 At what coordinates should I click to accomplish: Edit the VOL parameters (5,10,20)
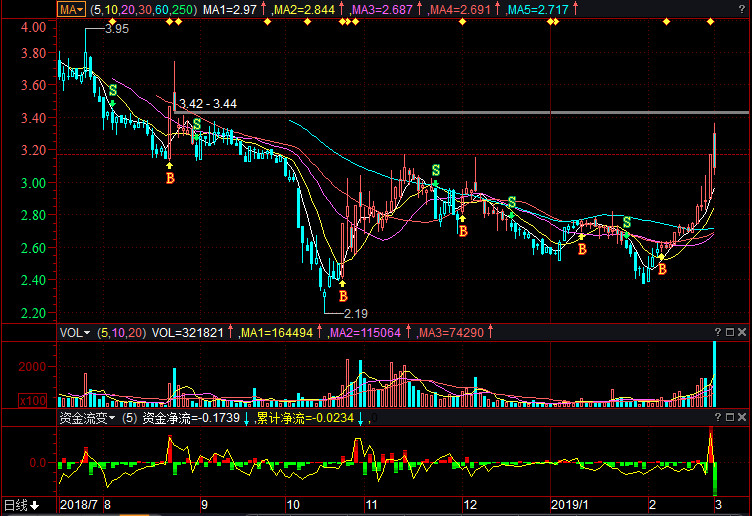point(120,332)
